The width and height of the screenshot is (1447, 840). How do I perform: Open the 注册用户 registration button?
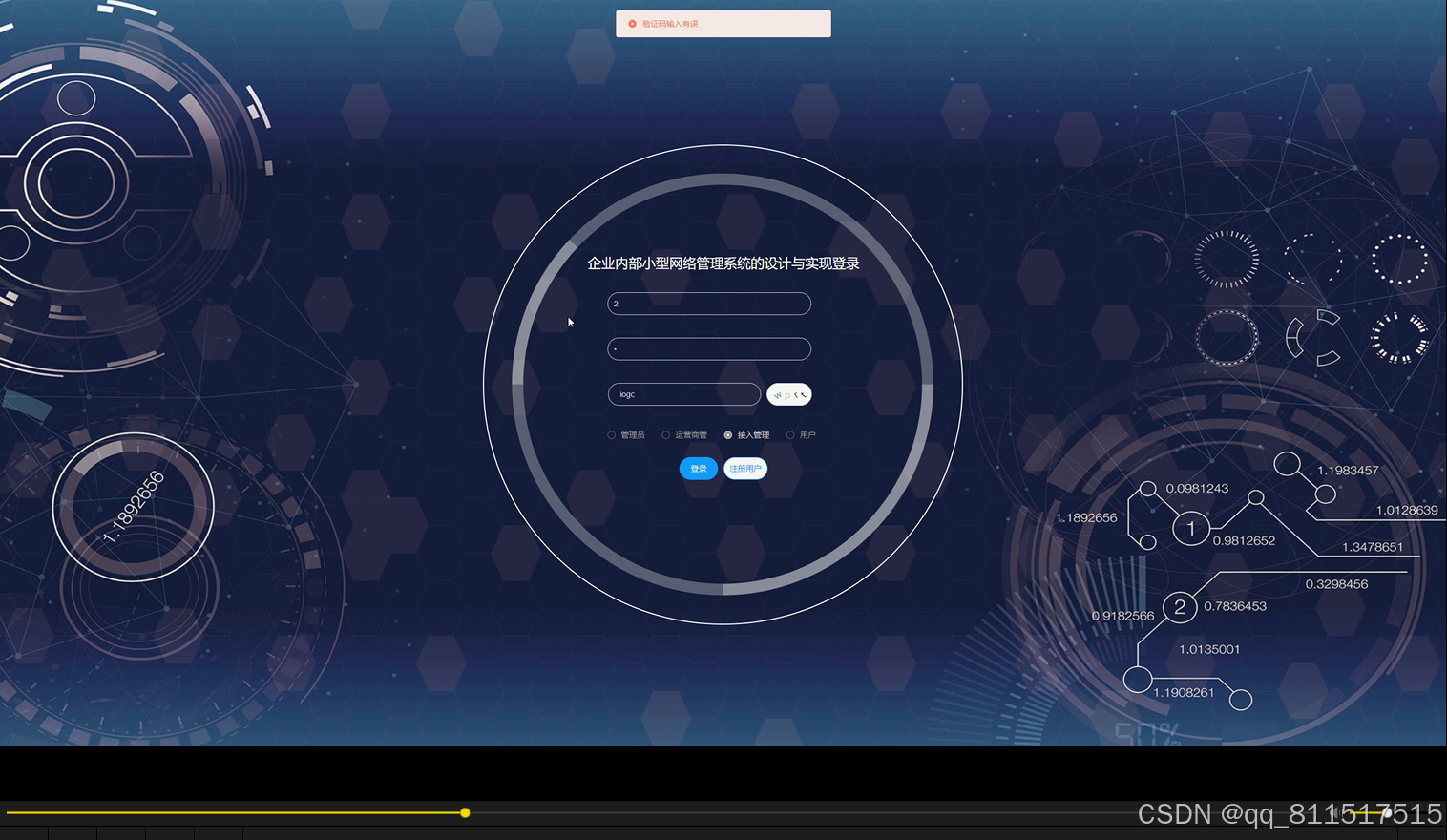745,469
